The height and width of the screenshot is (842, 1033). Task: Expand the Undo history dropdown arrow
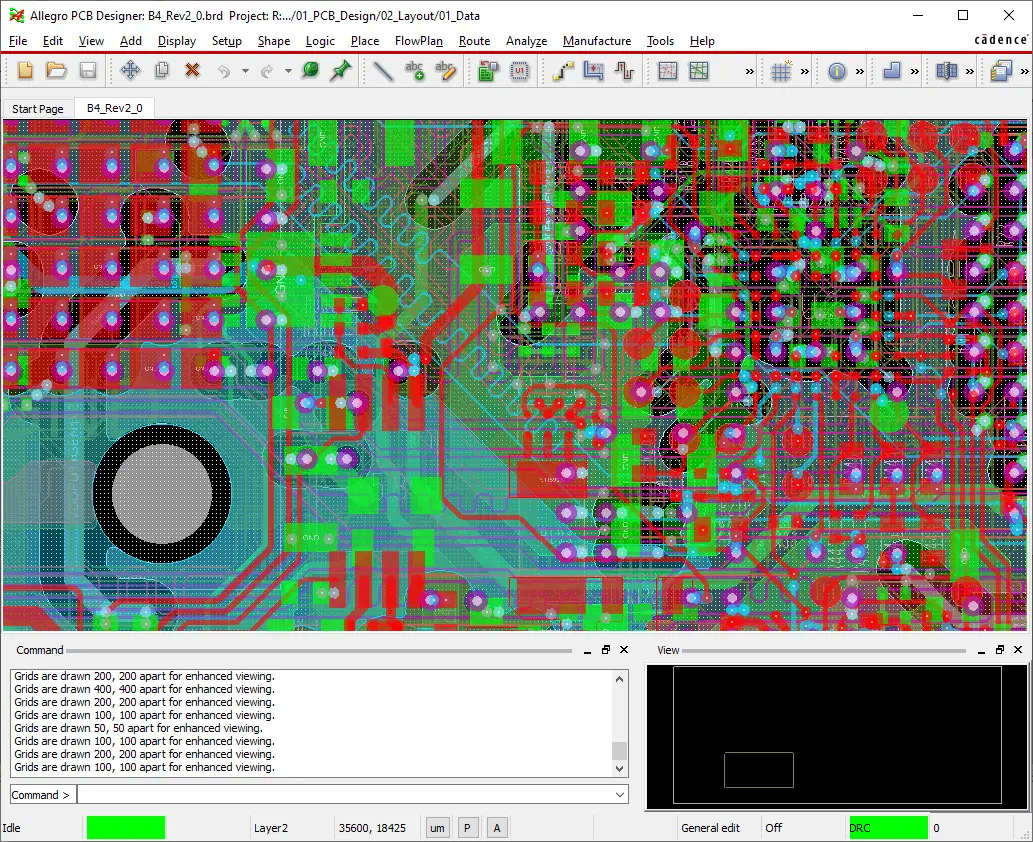pyautogui.click(x=245, y=71)
